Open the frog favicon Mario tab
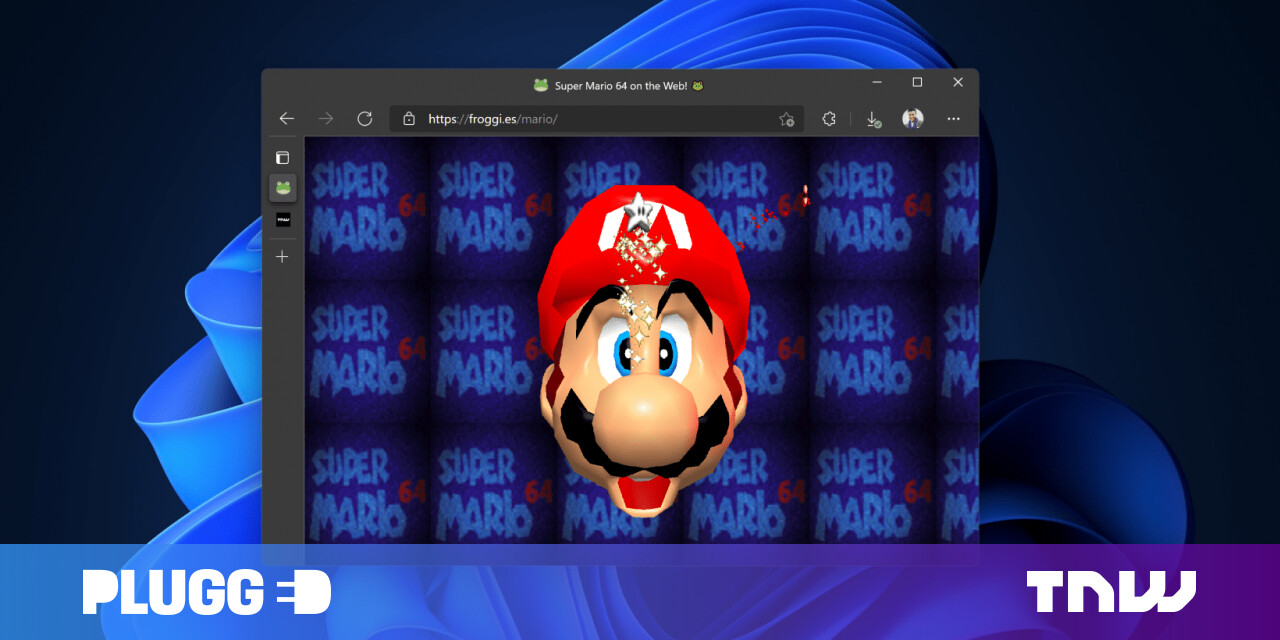Image resolution: width=1280 pixels, height=640 pixels. (x=283, y=187)
